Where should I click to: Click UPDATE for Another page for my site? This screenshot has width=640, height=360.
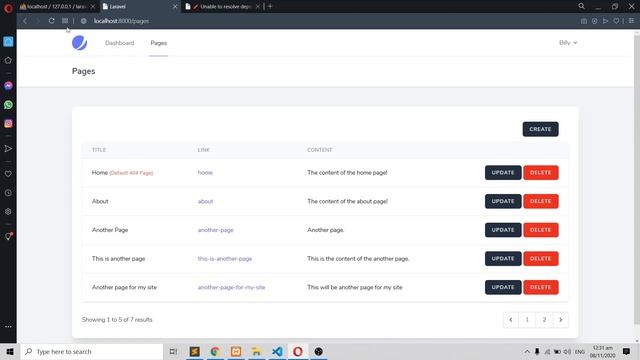[x=503, y=287]
